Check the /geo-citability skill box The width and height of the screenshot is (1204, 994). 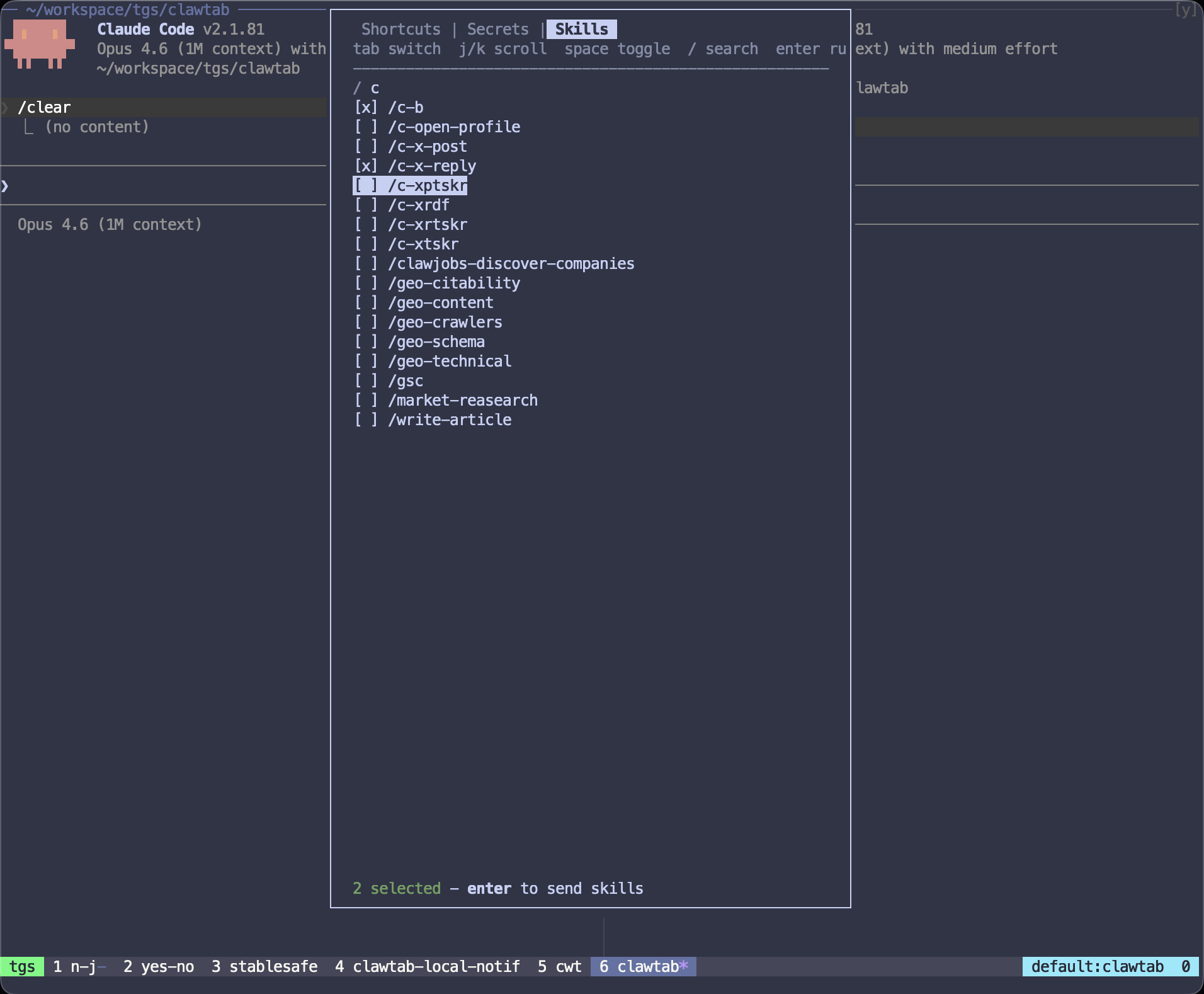pyautogui.click(x=366, y=283)
